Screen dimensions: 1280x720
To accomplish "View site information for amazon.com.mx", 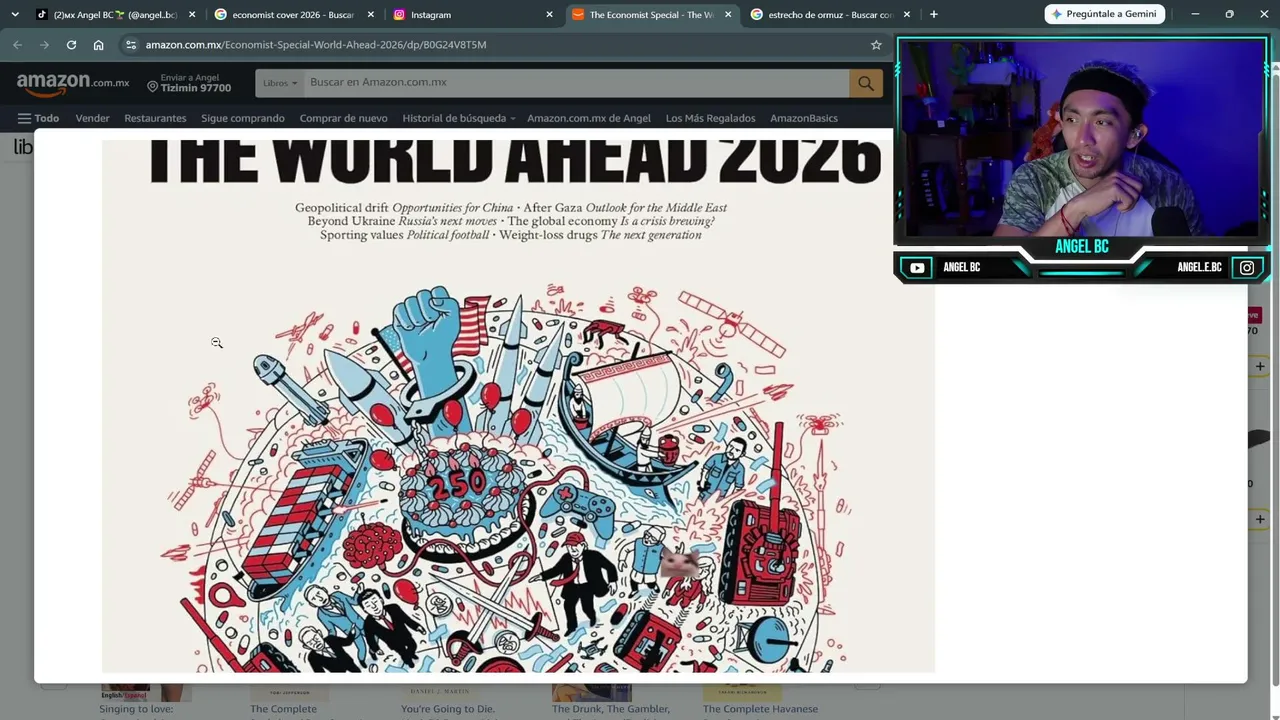I will (x=131, y=45).
